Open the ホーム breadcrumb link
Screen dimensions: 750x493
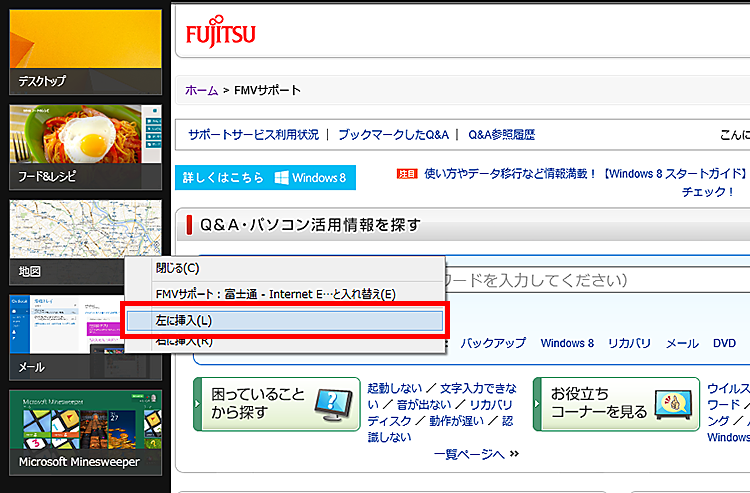tap(201, 91)
